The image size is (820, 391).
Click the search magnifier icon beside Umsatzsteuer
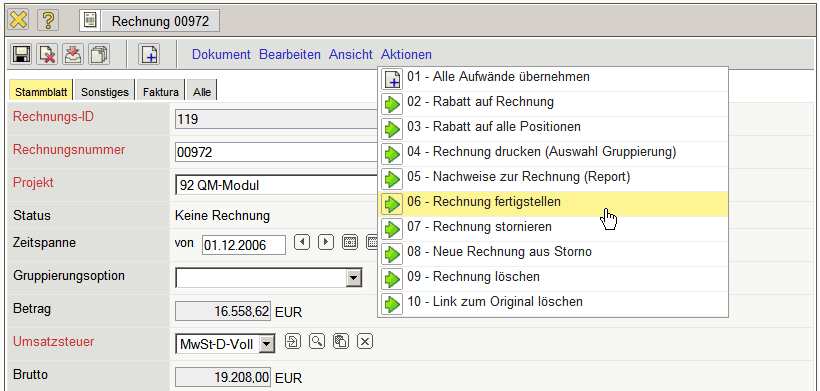(x=317, y=342)
